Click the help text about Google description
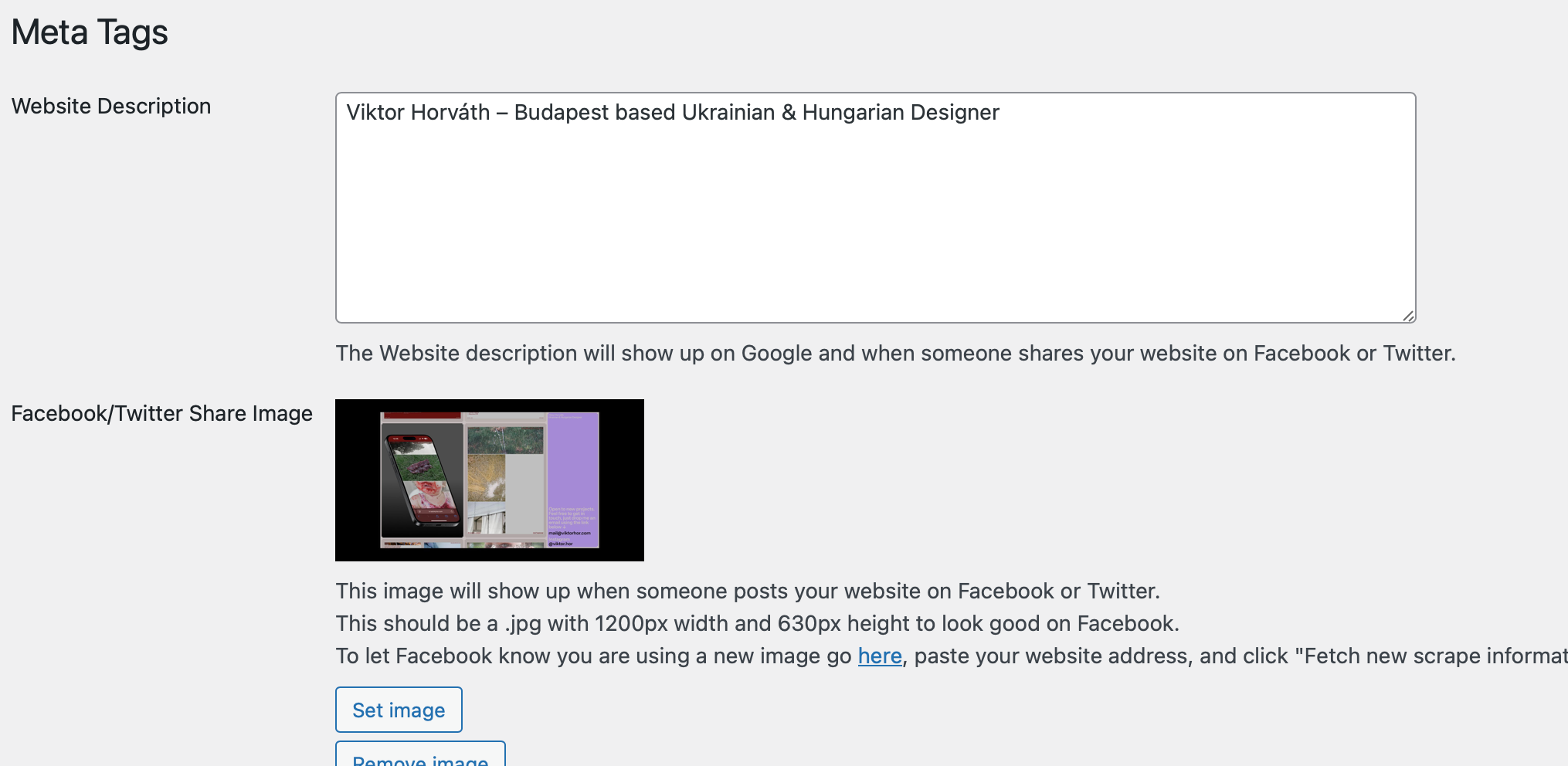 (894, 353)
